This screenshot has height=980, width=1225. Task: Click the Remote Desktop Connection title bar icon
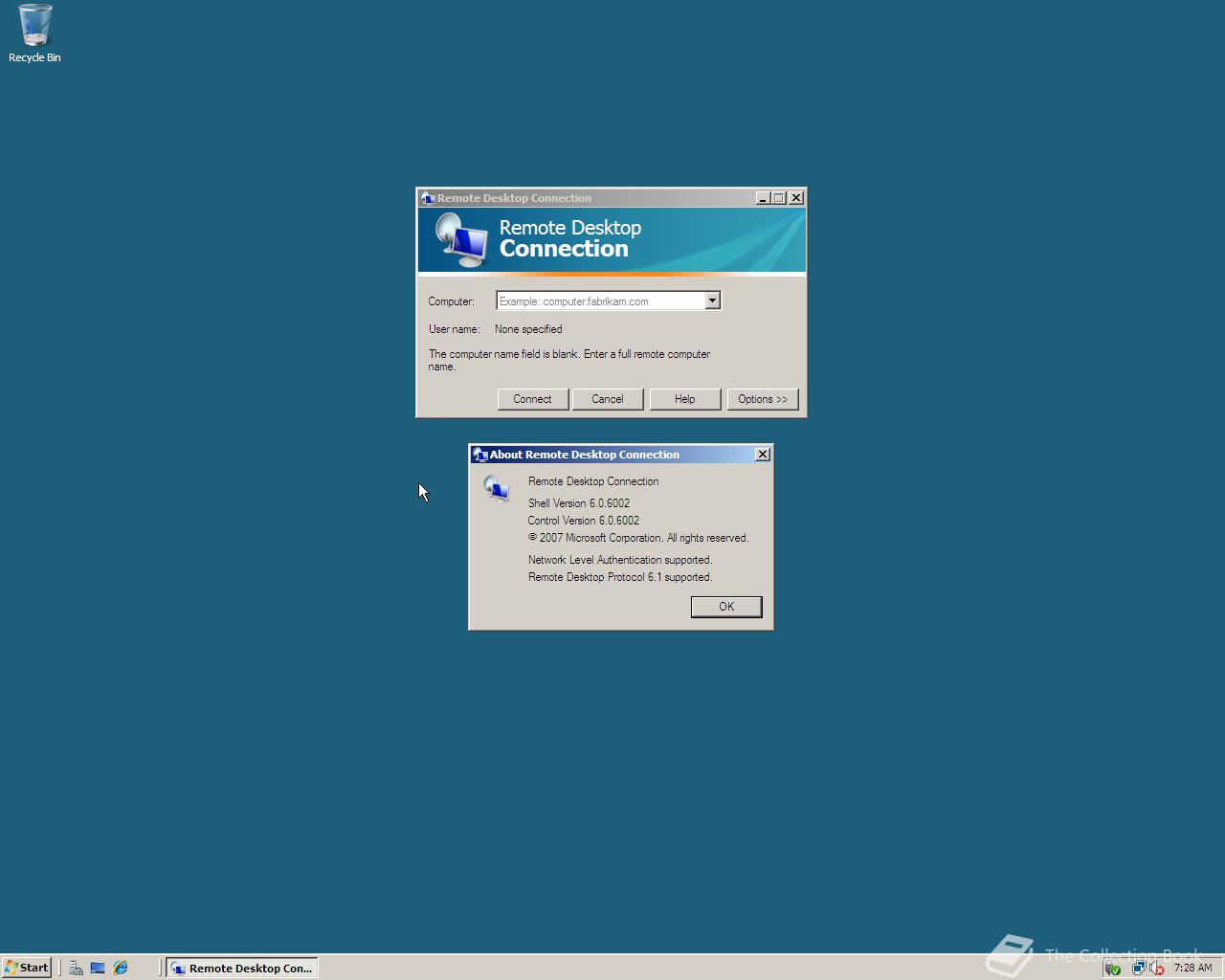(x=428, y=198)
